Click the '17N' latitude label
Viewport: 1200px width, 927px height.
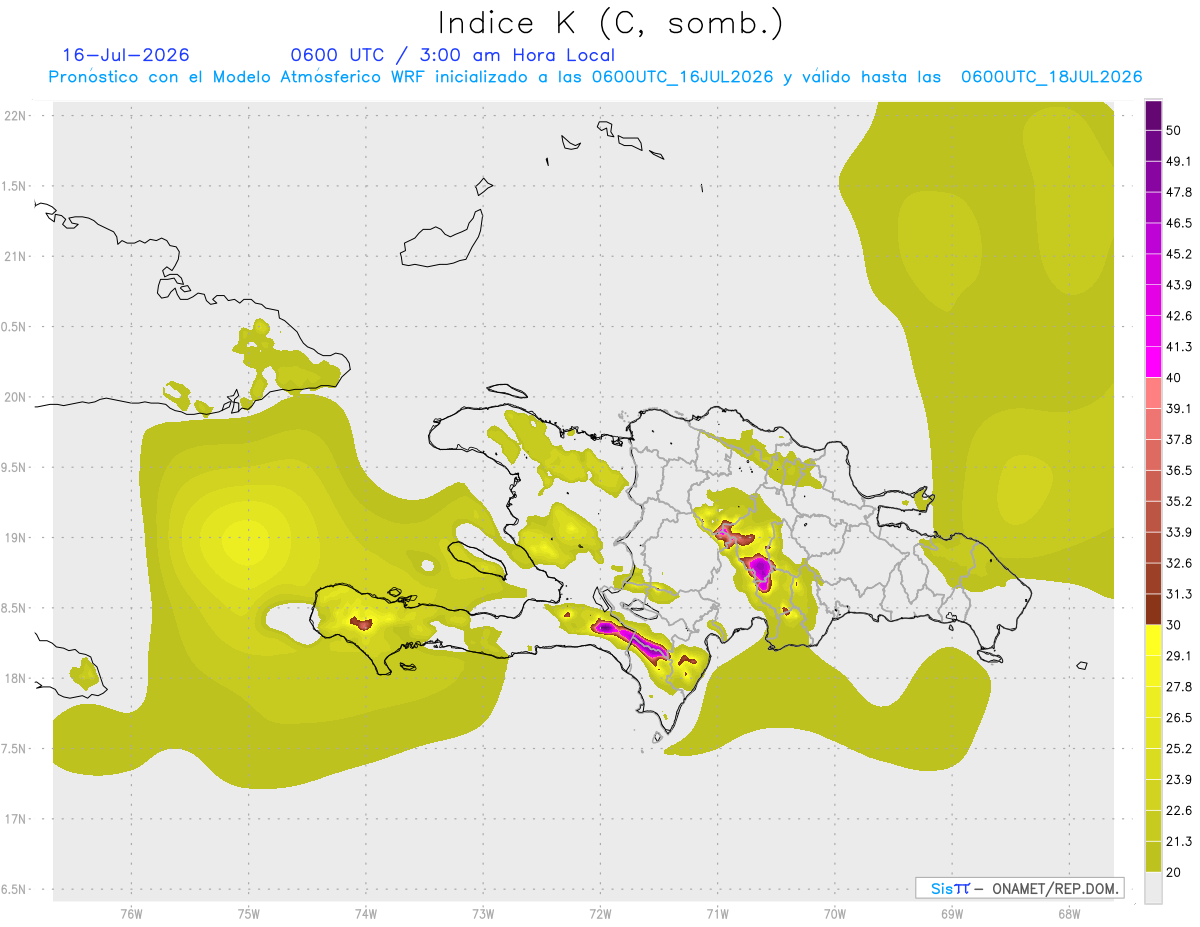[17, 819]
